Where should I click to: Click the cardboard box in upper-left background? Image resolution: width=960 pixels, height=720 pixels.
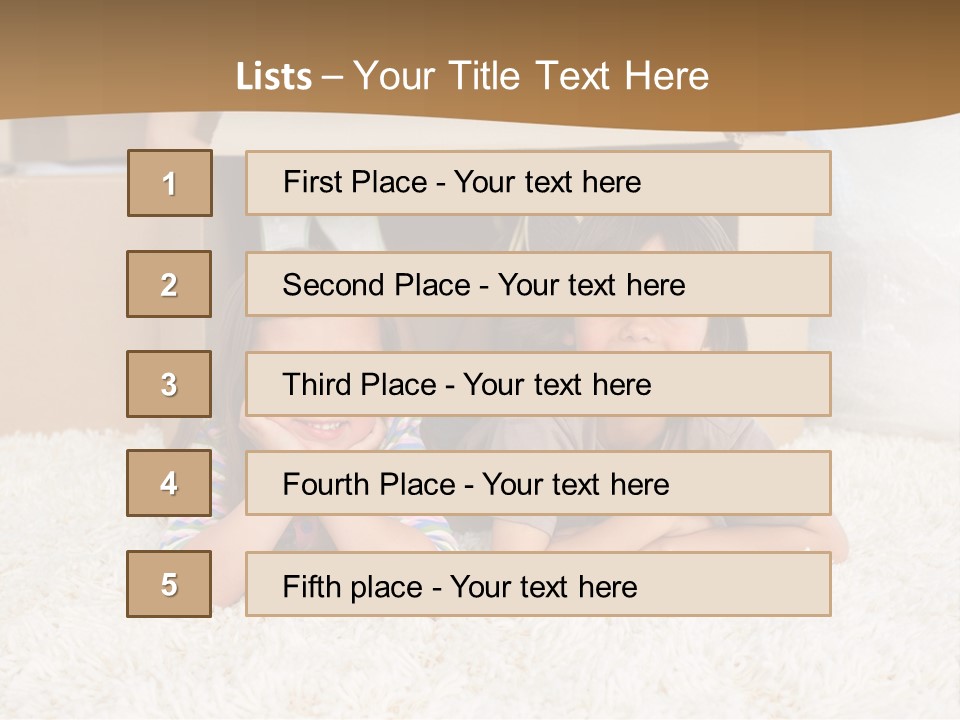coord(60,200)
